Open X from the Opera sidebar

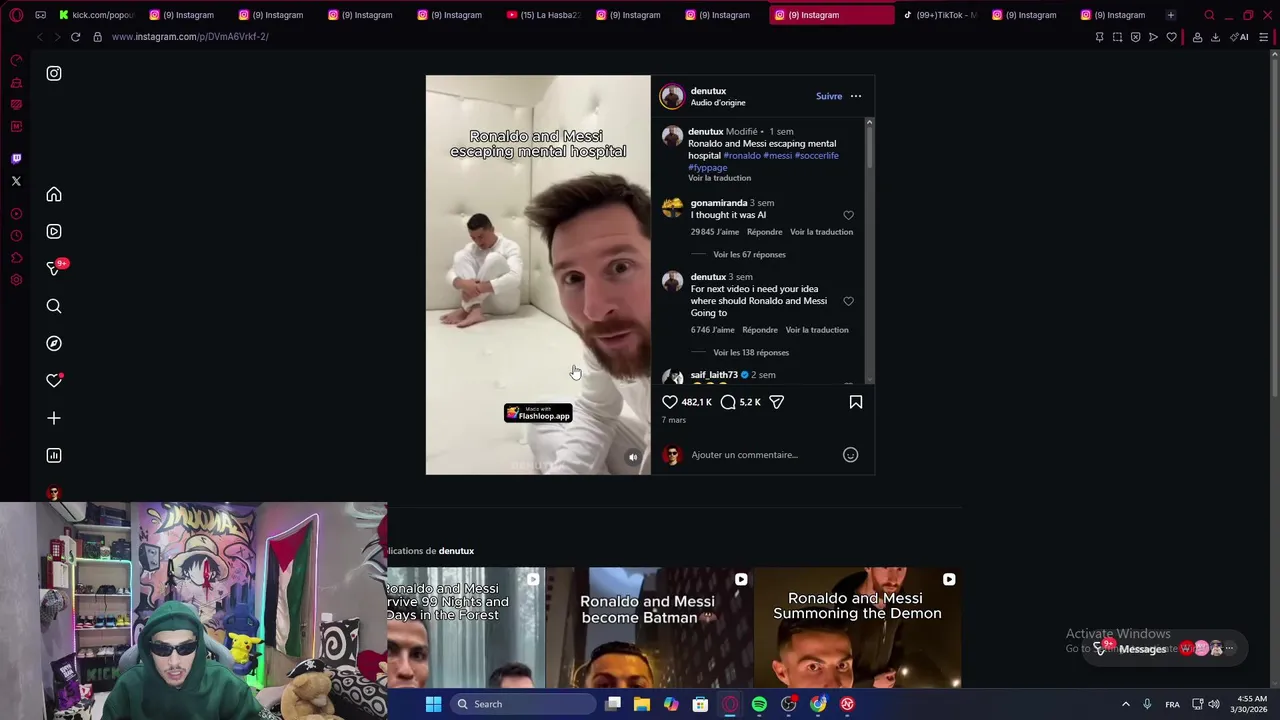[x=16, y=181]
